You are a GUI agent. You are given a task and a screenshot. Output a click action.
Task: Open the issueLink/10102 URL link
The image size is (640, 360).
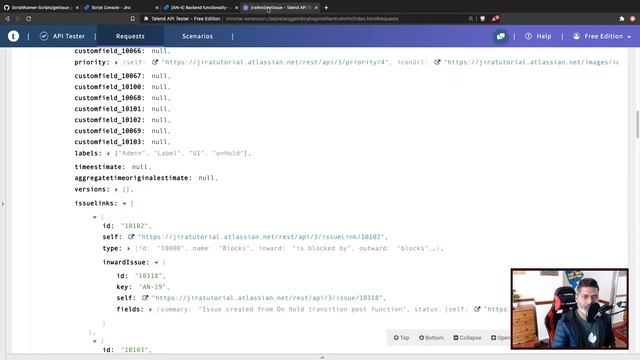[x=262, y=237]
